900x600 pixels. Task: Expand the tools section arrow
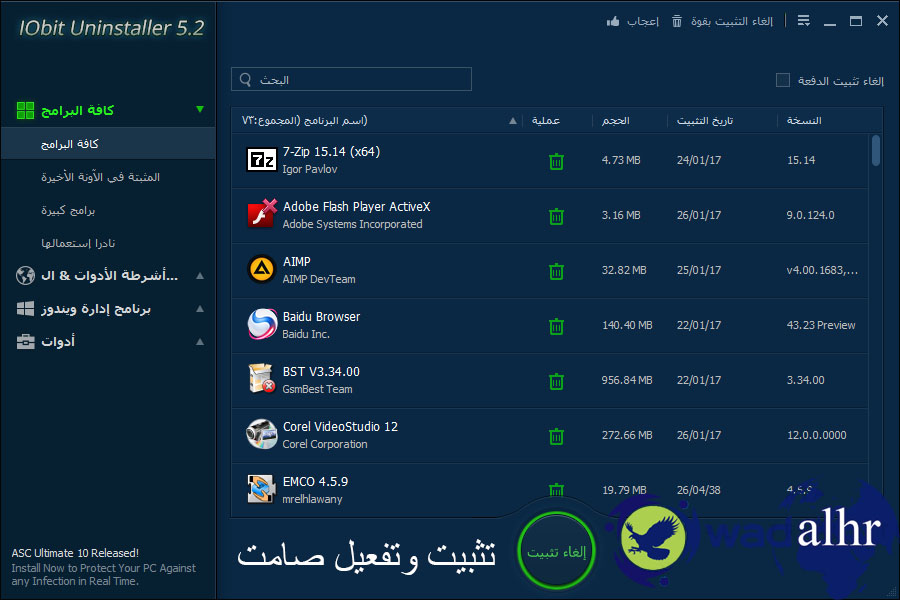[x=200, y=342]
